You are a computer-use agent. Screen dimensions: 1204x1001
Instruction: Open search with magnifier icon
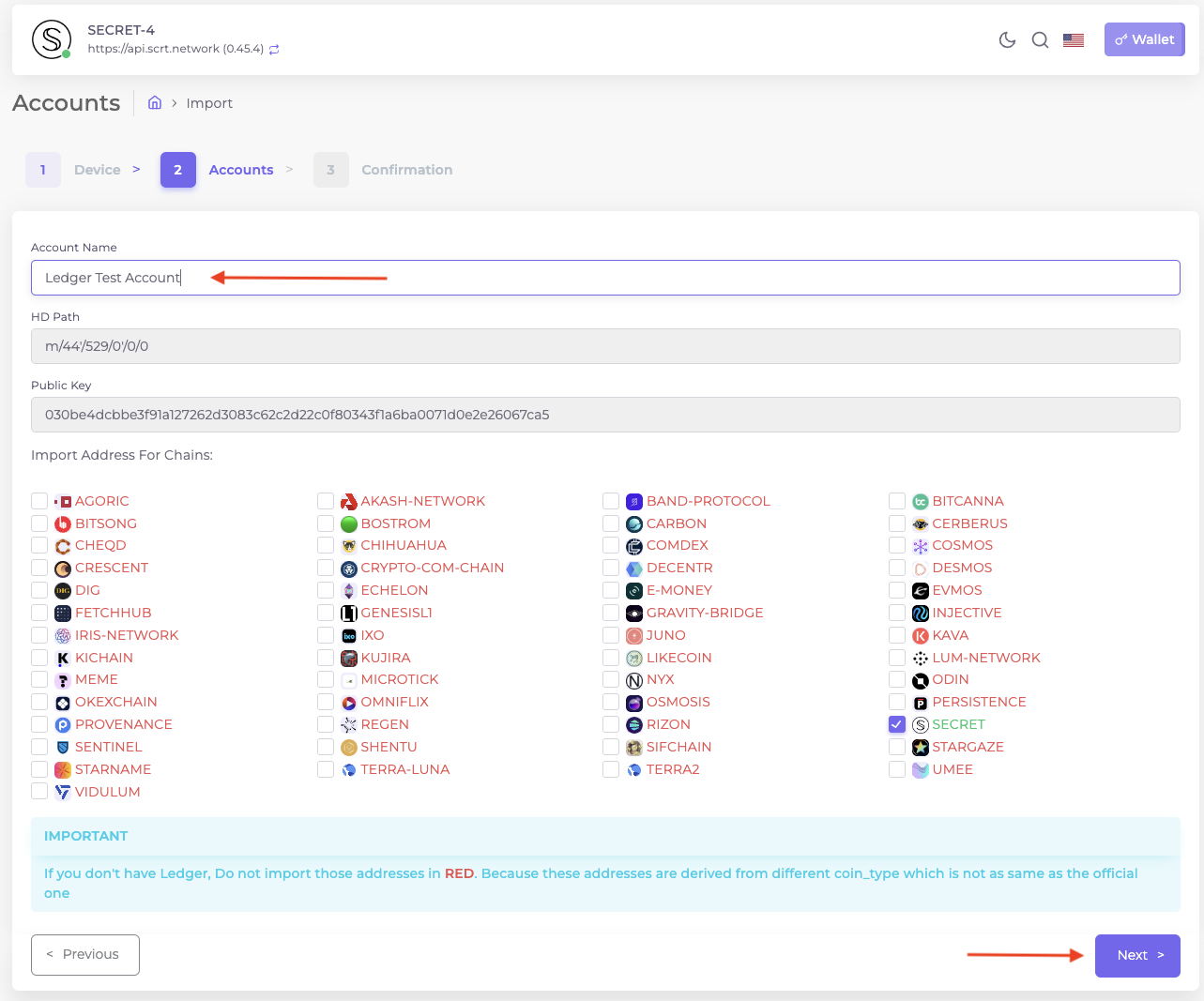coord(1040,39)
